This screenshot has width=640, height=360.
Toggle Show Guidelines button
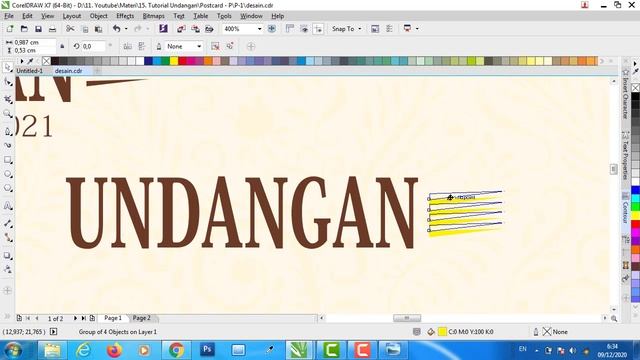pos(318,29)
